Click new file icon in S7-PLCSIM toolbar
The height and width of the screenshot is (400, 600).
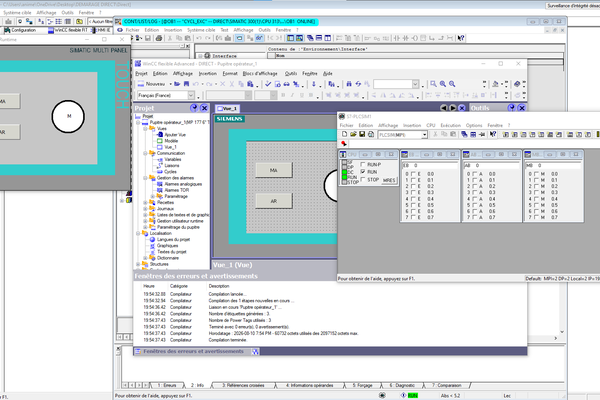(344, 134)
